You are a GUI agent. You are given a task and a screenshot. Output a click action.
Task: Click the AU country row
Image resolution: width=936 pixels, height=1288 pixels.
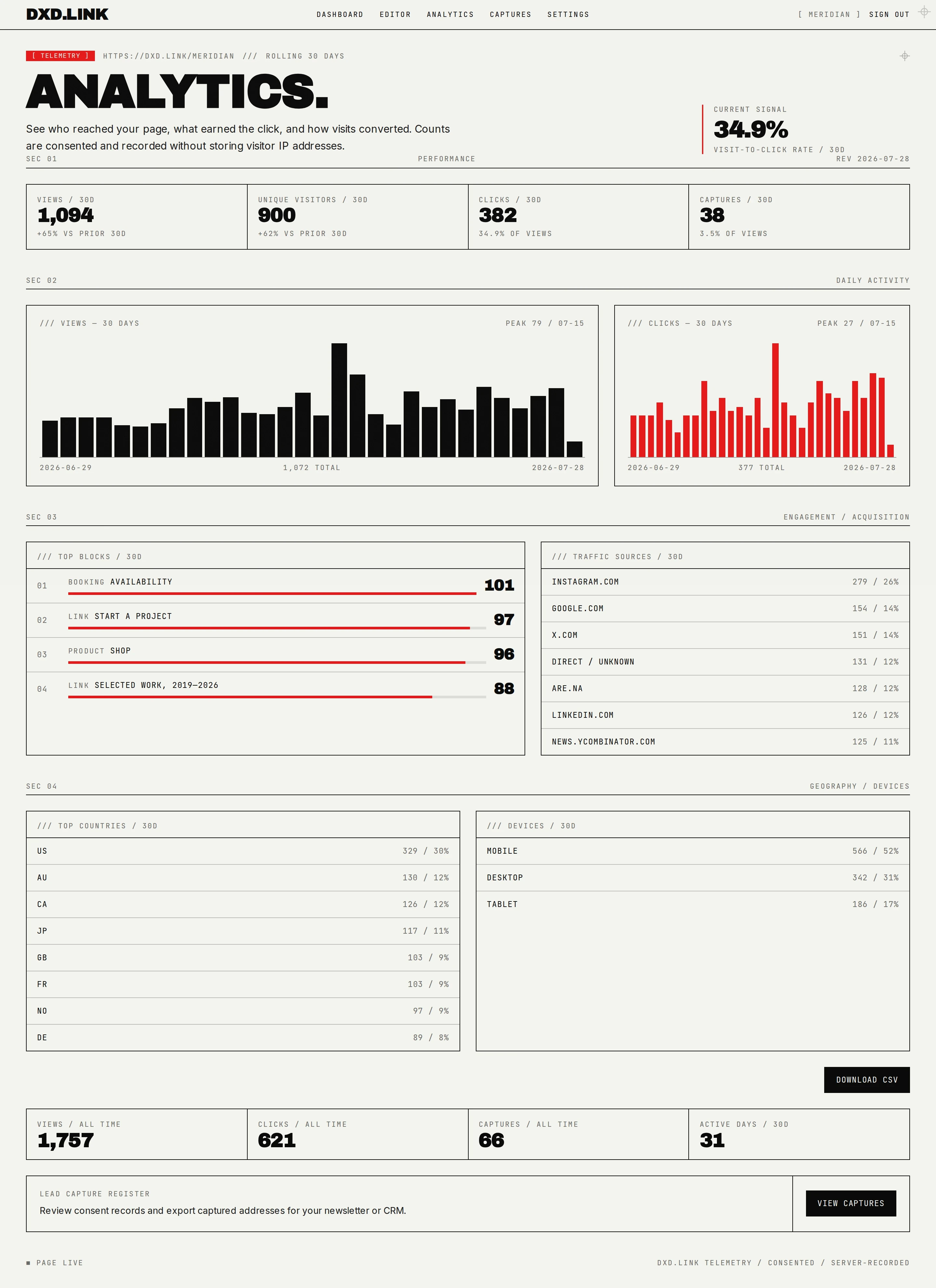click(x=243, y=878)
